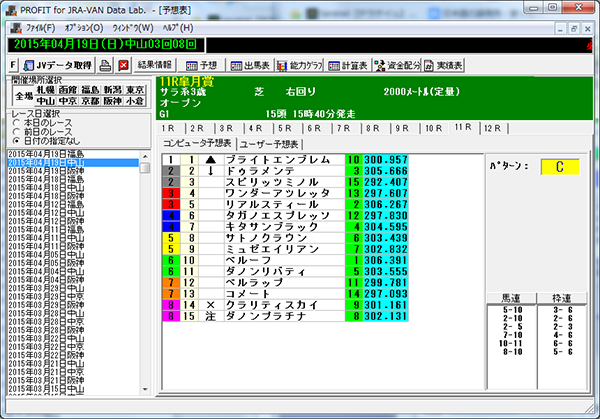
Task: Select 札幌 venue button
Action: coord(46,90)
